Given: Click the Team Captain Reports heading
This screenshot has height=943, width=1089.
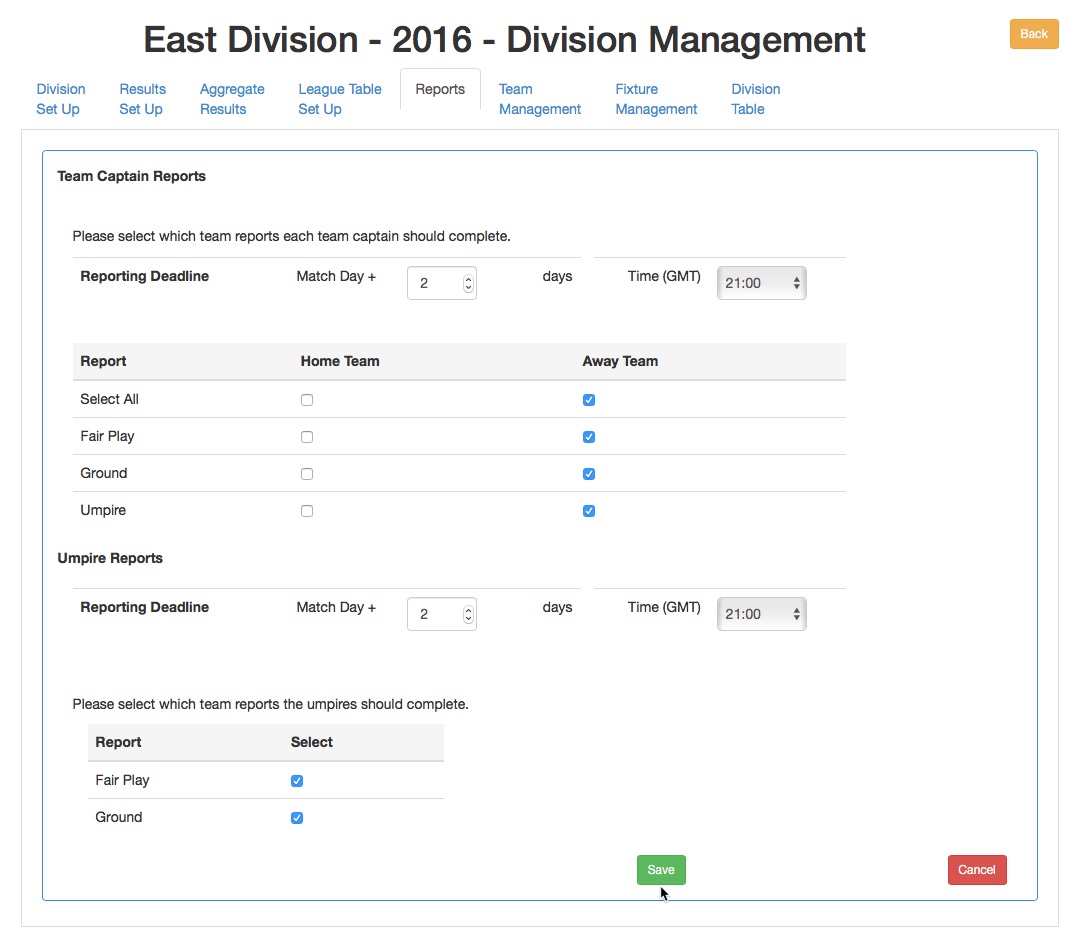Looking at the screenshot, I should click(131, 176).
